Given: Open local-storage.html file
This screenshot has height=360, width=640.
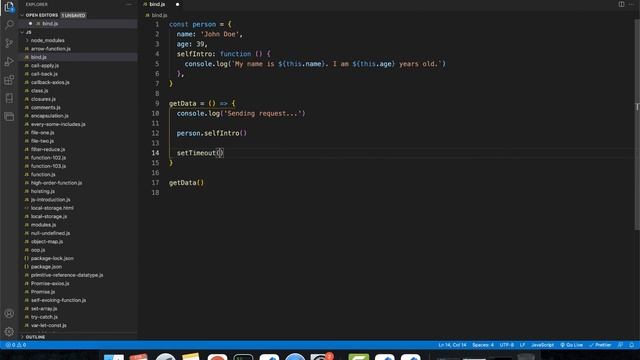Looking at the screenshot, I should click(x=52, y=208).
